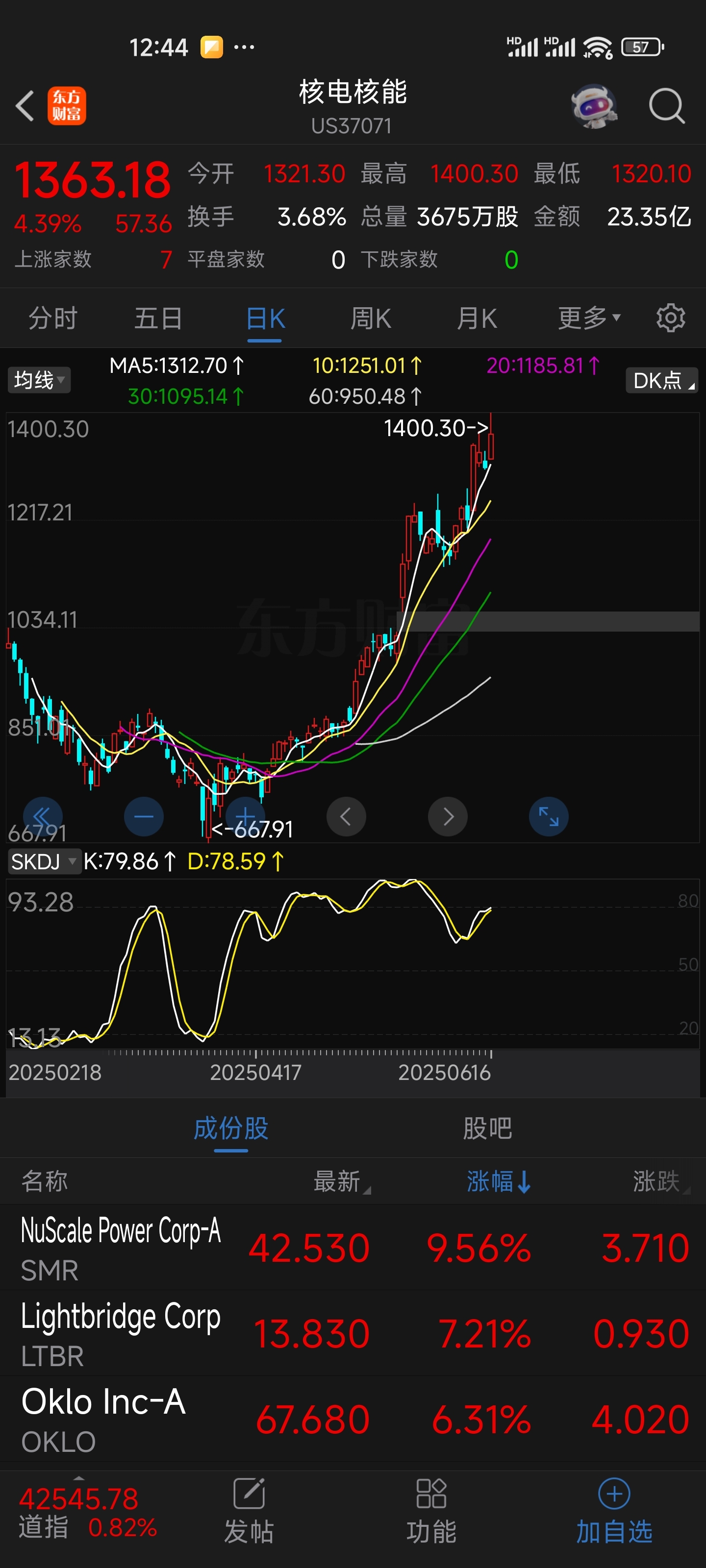Tap the 20250417 date on time axis
Screen dimensions: 706x1568
(255, 1072)
